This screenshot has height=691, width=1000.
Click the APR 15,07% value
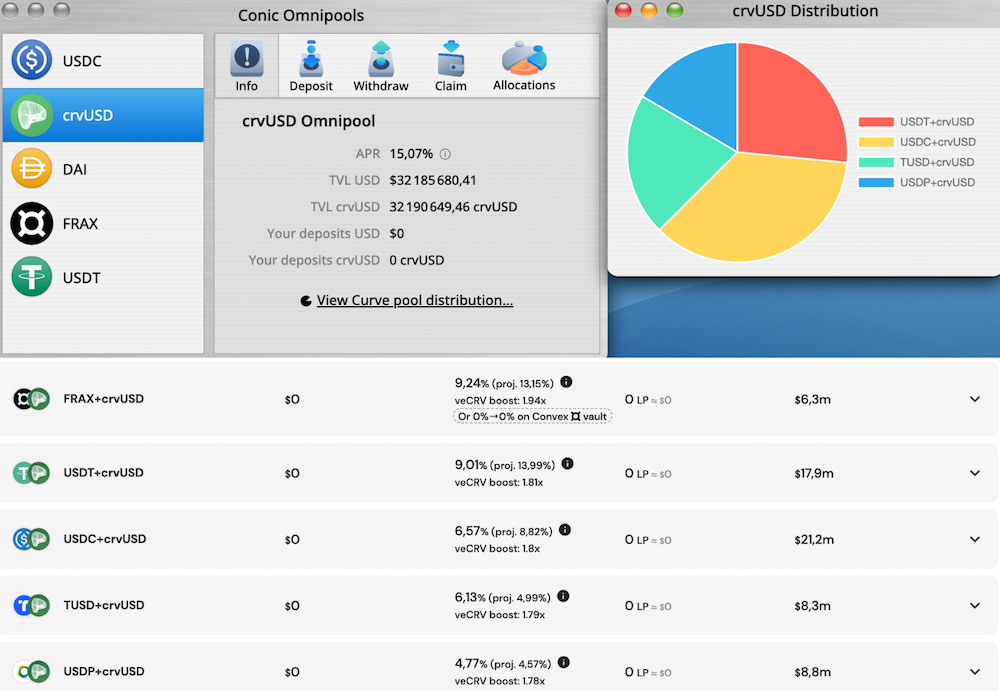click(411, 154)
